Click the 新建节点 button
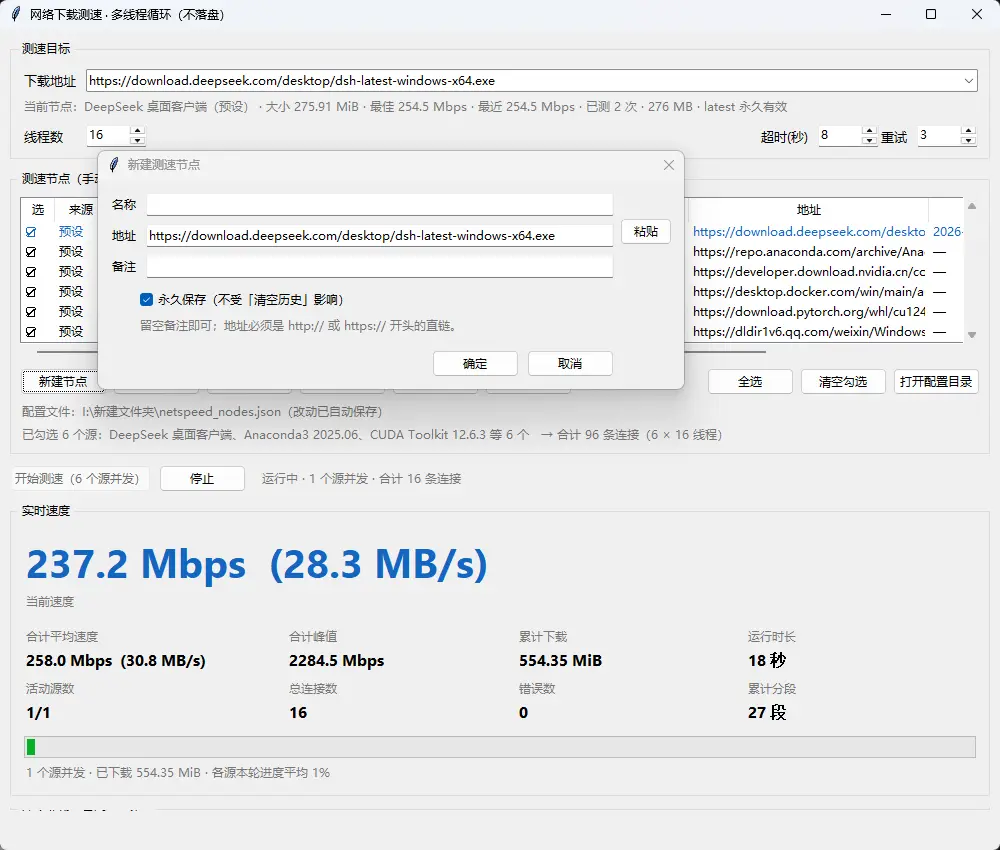This screenshot has width=1000, height=850. (x=62, y=381)
